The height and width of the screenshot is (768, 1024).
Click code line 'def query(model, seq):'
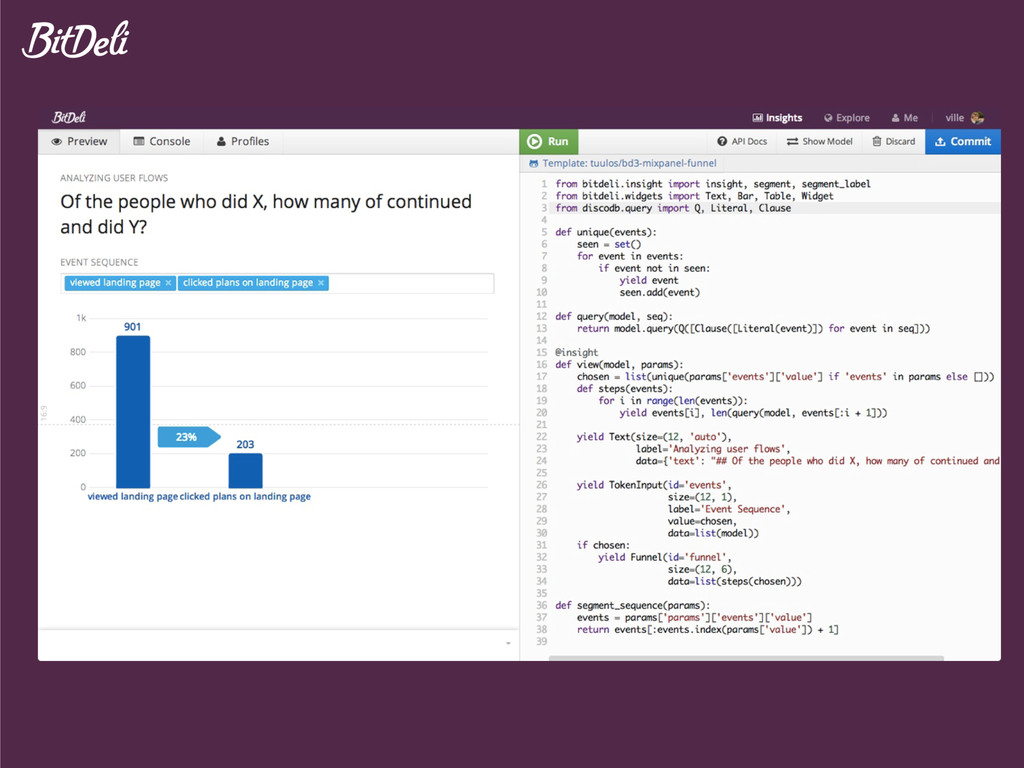[x=613, y=316]
